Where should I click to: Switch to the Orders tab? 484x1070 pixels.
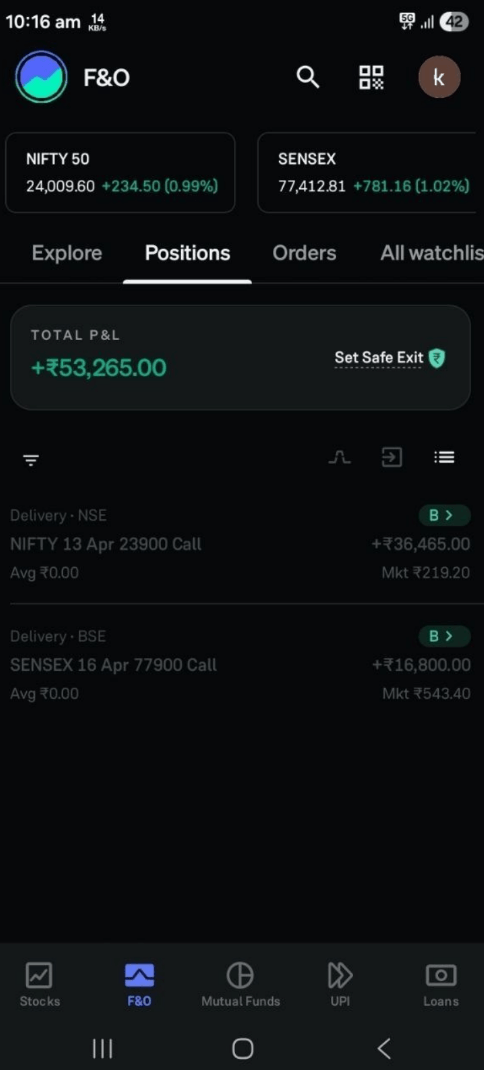click(x=304, y=253)
